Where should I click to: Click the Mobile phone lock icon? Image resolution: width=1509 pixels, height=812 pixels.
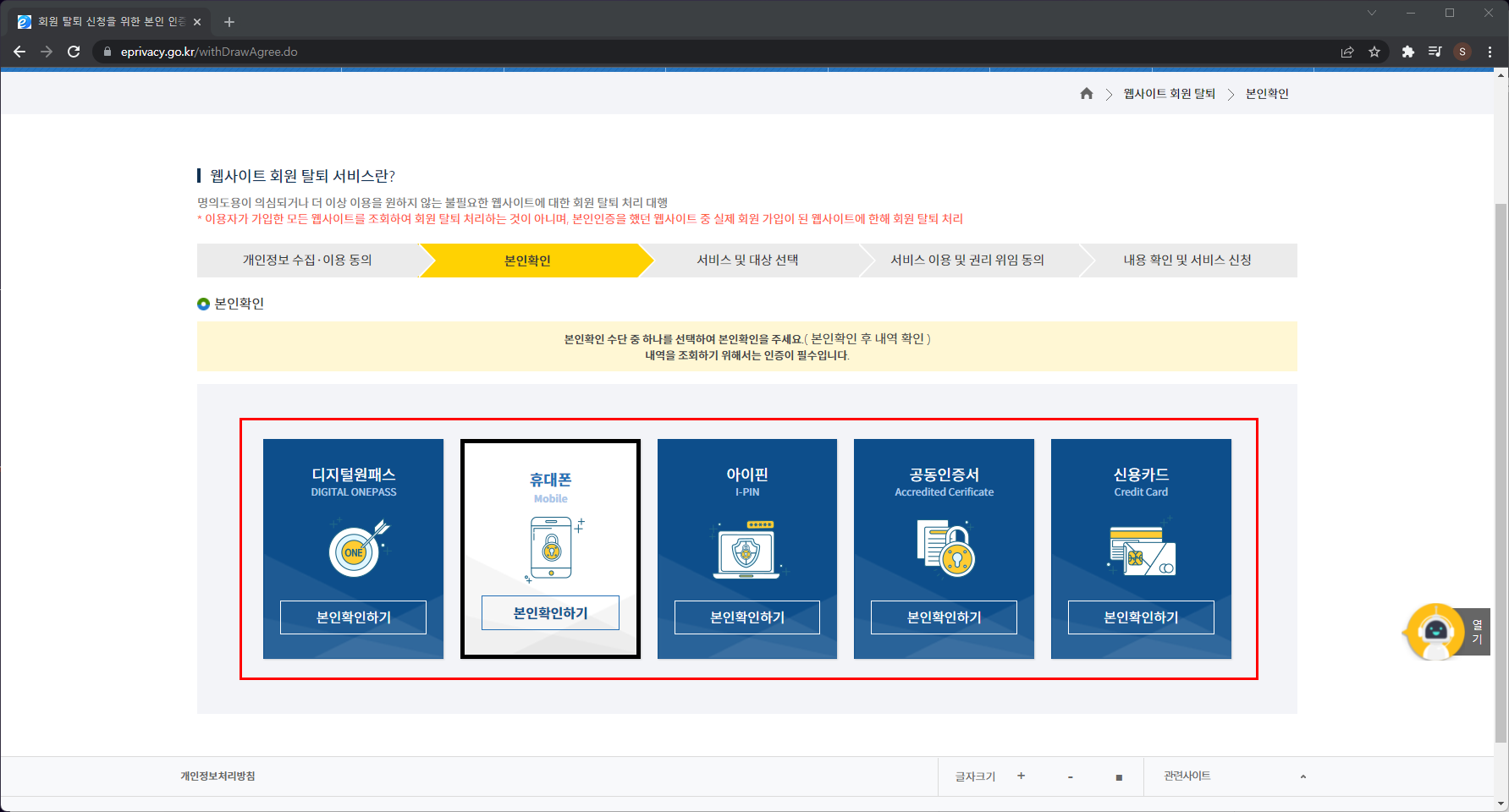coord(553,549)
